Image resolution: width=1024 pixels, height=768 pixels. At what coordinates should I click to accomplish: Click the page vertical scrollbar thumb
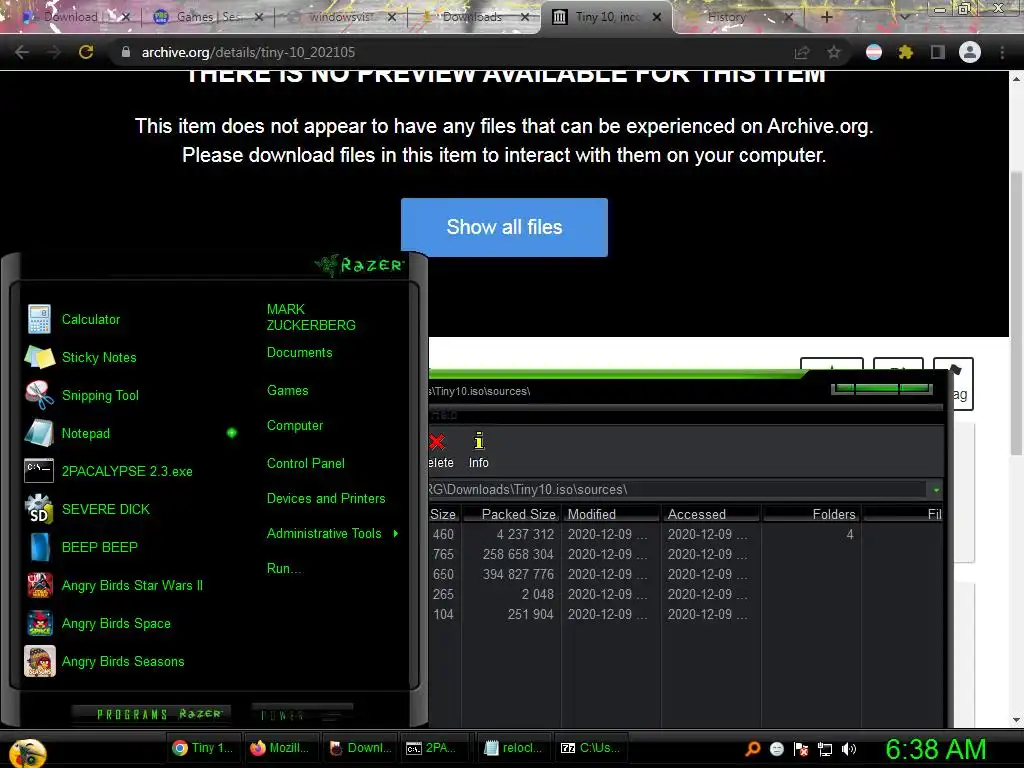click(x=1016, y=313)
